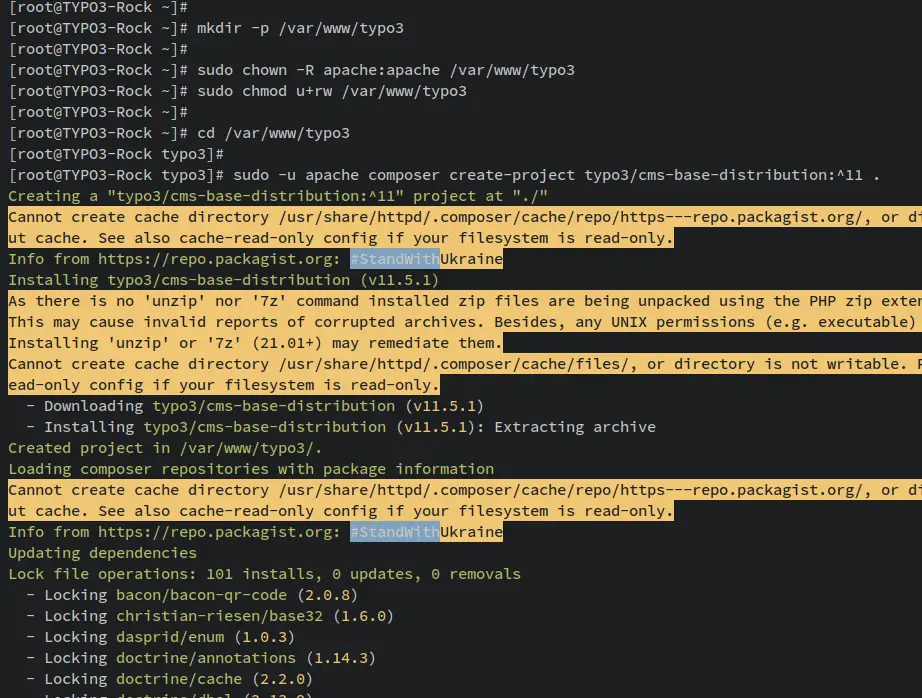Click the 'Lock file operations: 101 installs' line
The image size is (922, 698).
264,574
